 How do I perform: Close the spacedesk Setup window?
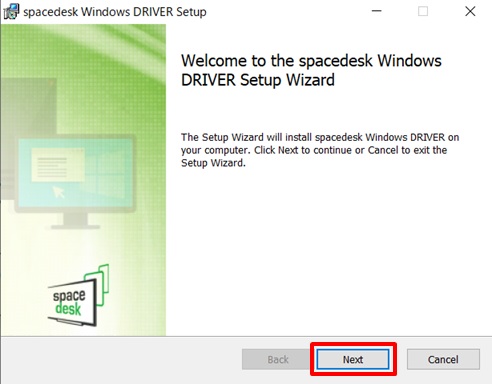pos(470,11)
